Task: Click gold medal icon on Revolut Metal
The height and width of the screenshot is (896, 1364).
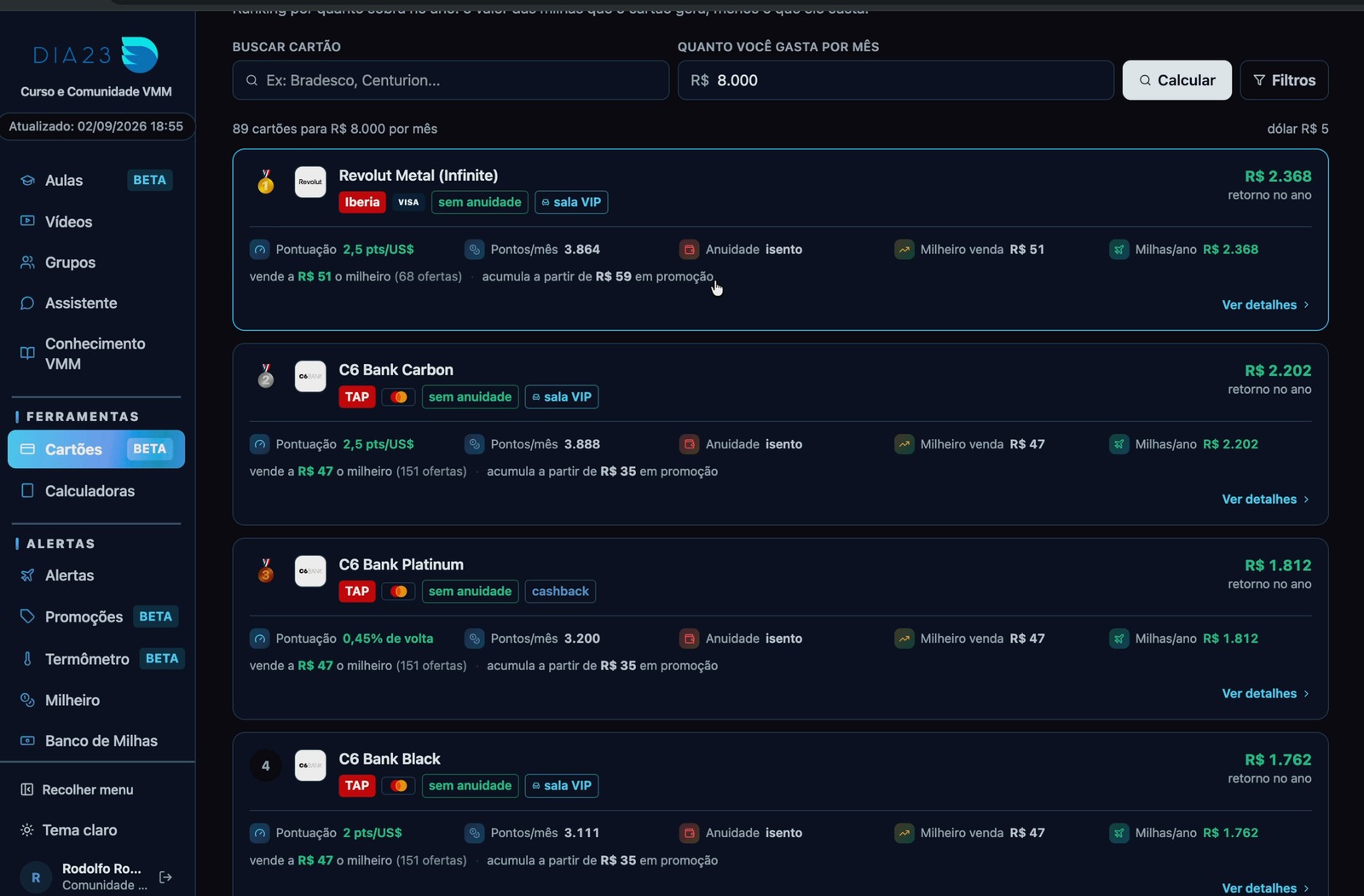Action: pyautogui.click(x=266, y=182)
